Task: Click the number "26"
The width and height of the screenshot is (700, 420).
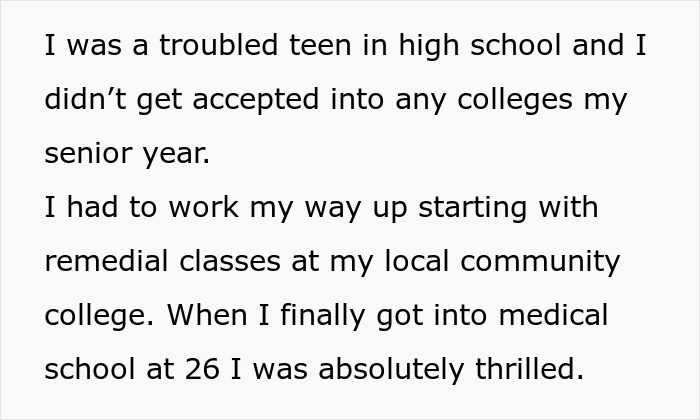Action: pyautogui.click(x=204, y=371)
